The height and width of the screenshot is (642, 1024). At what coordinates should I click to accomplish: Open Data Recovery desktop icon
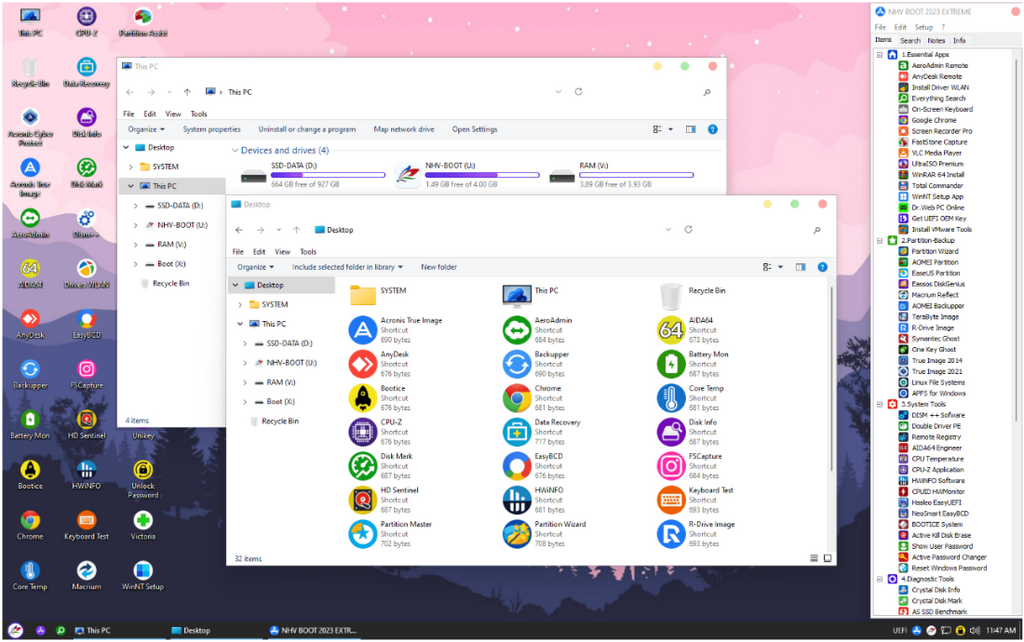[x=86, y=72]
